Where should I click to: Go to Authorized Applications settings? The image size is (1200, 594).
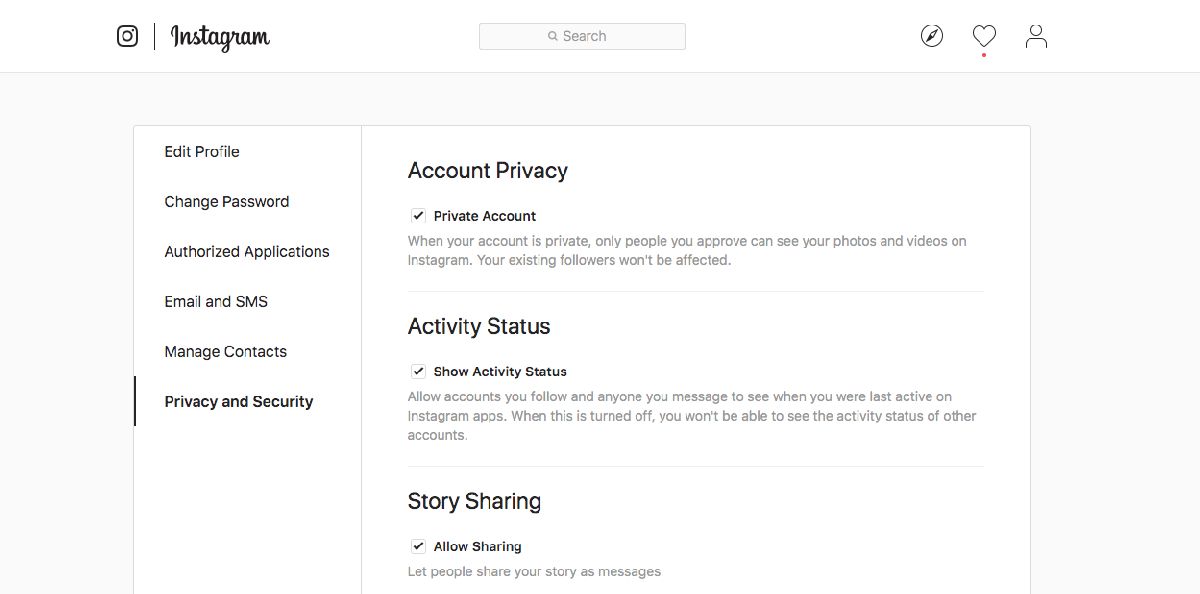tap(247, 252)
